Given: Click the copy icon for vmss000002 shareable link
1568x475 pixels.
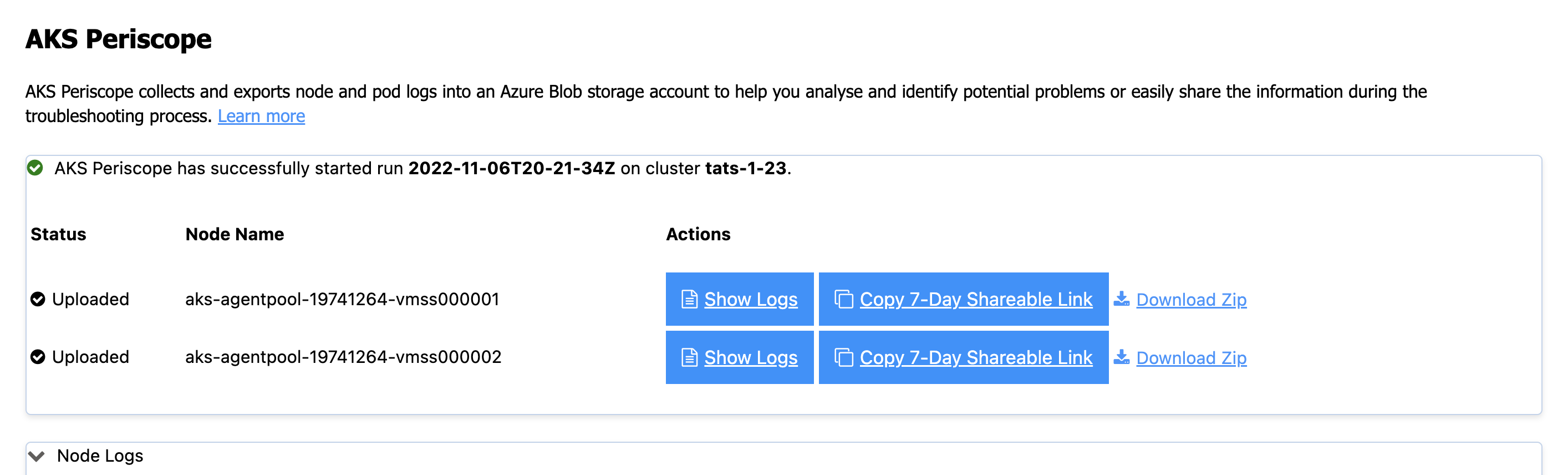Looking at the screenshot, I should point(844,357).
